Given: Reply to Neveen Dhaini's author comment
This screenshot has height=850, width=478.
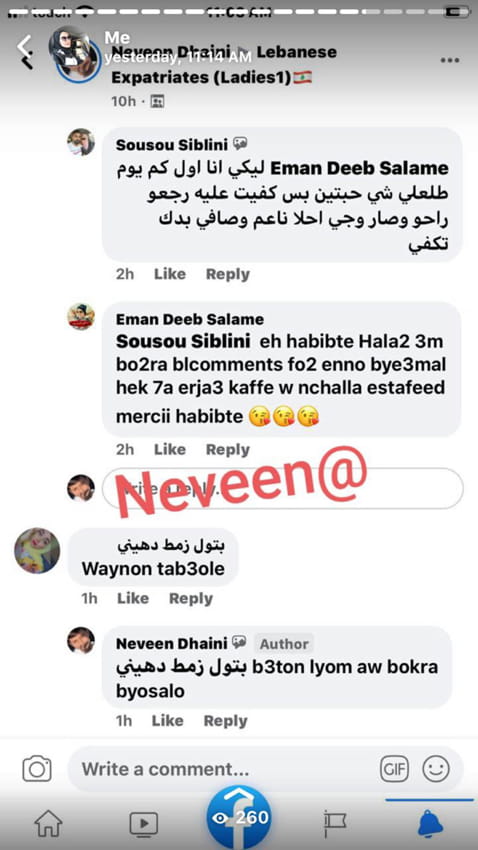Looking at the screenshot, I should tap(225, 721).
